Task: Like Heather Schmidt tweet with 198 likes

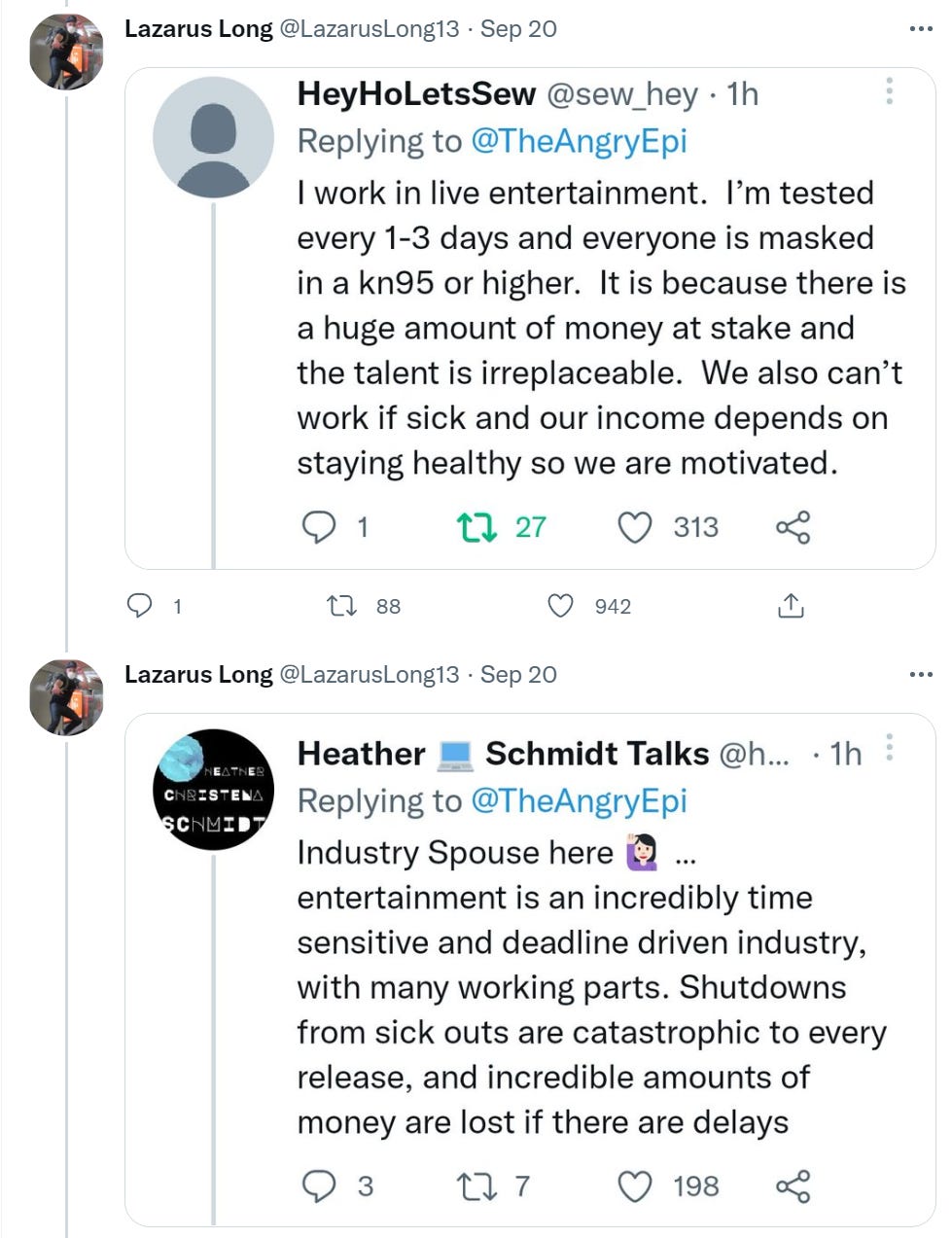Action: (x=635, y=1186)
